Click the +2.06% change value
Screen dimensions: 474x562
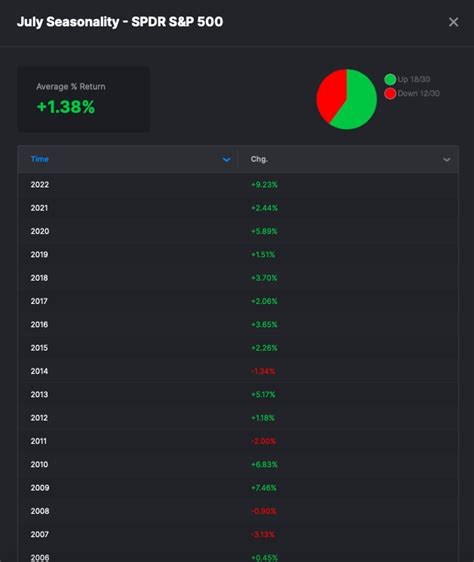pyautogui.click(x=264, y=301)
